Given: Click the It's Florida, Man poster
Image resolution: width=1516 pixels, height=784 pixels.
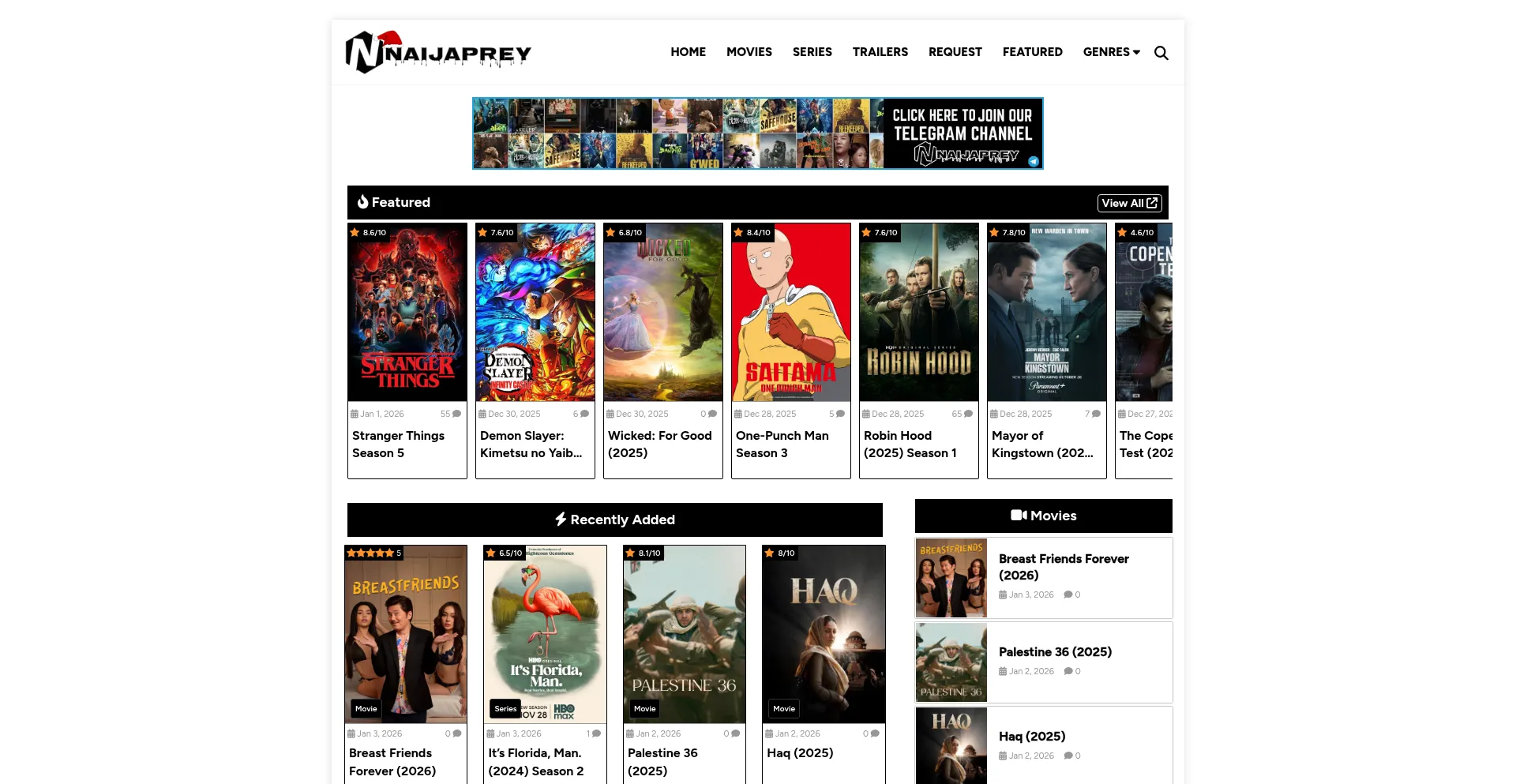Looking at the screenshot, I should point(545,634).
